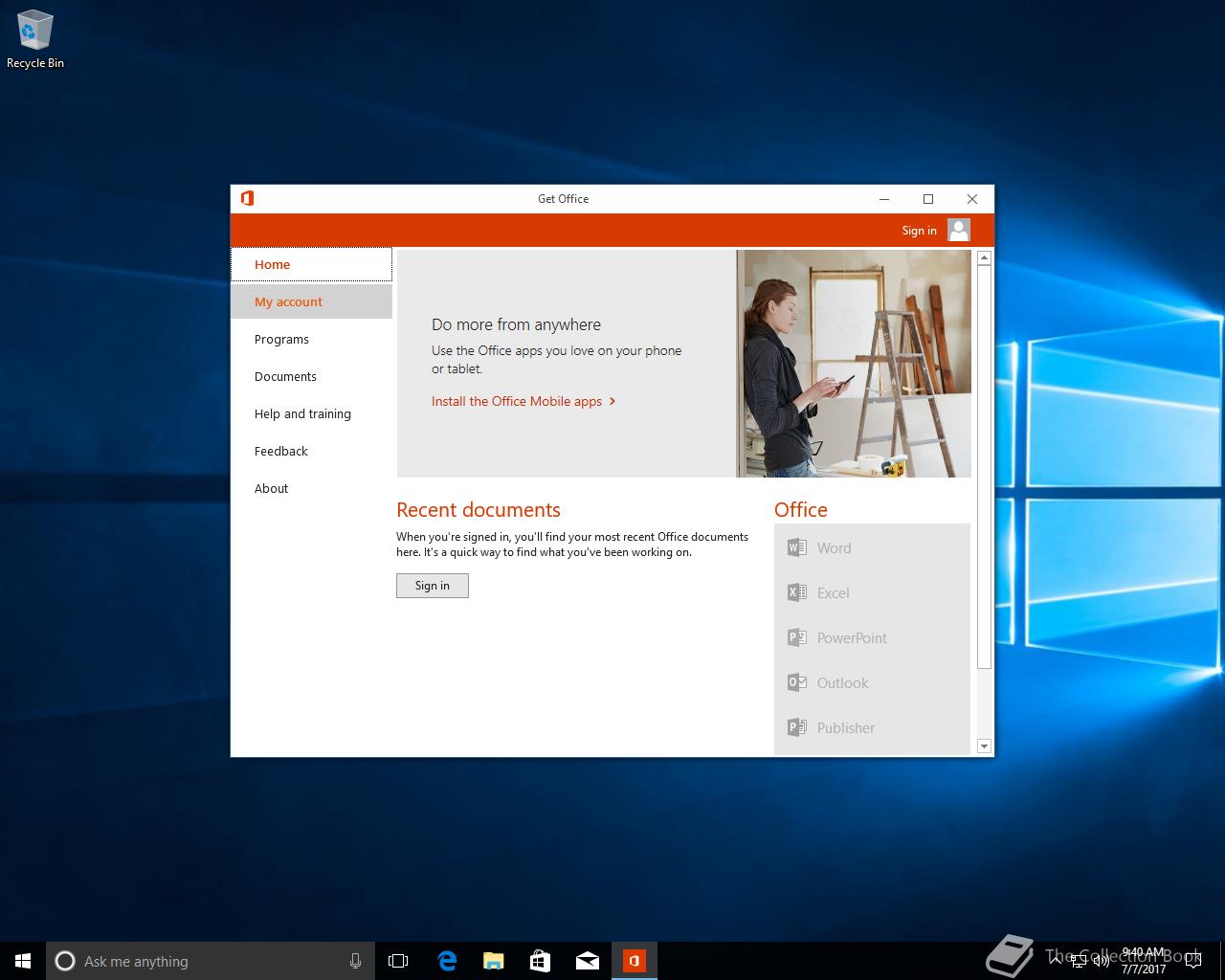Click Sign in under Recent documents
1225x980 pixels.
click(433, 586)
